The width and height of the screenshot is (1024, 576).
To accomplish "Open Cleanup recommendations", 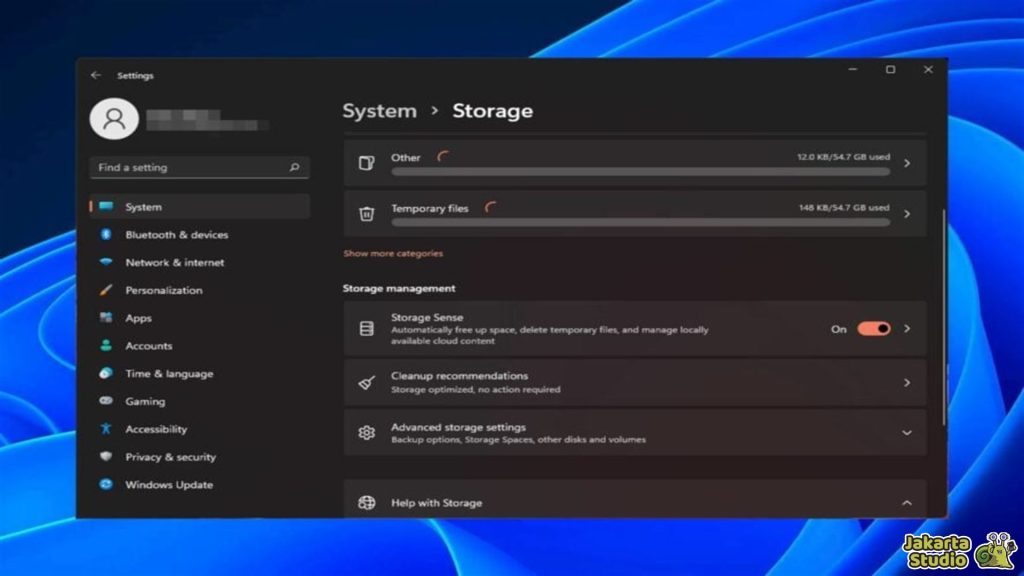I will 635,381.
